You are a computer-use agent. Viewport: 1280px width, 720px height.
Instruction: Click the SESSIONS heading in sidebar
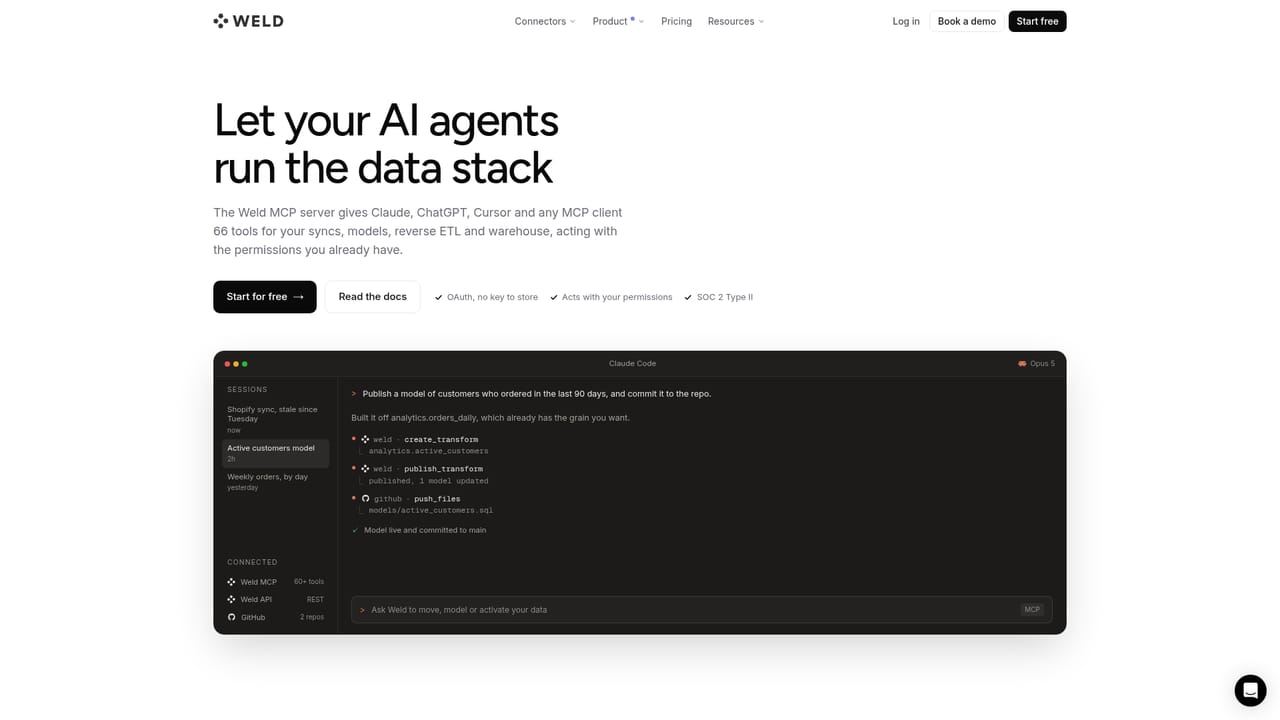click(247, 389)
